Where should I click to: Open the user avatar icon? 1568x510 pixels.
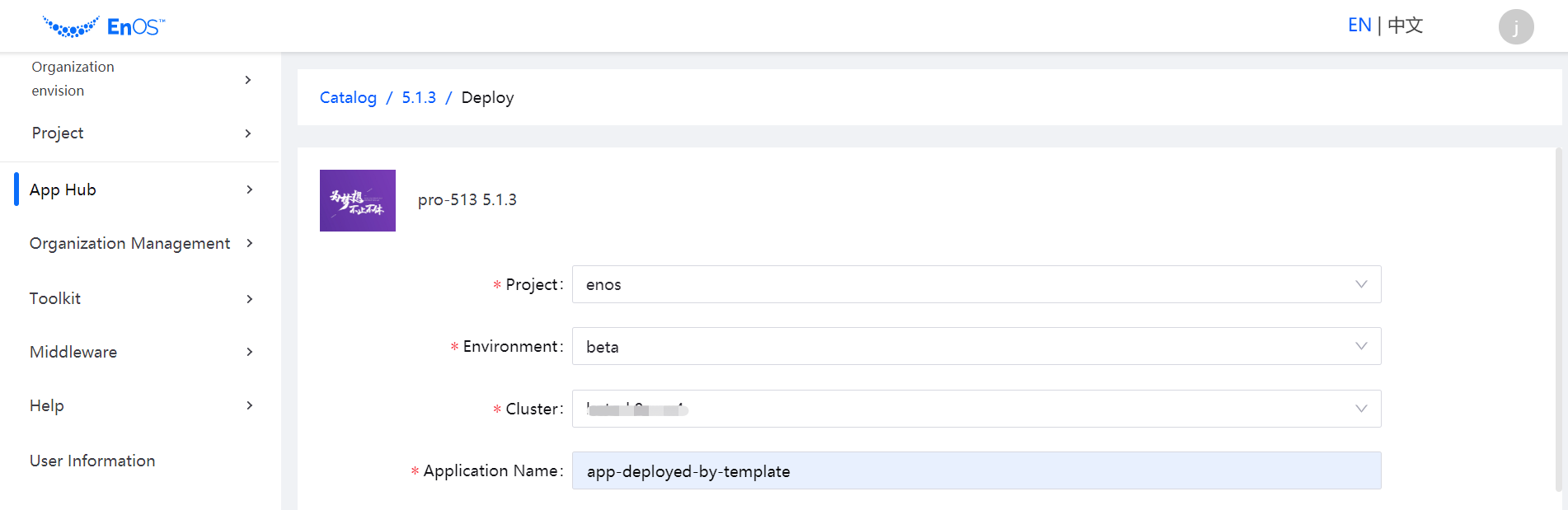tap(1515, 27)
